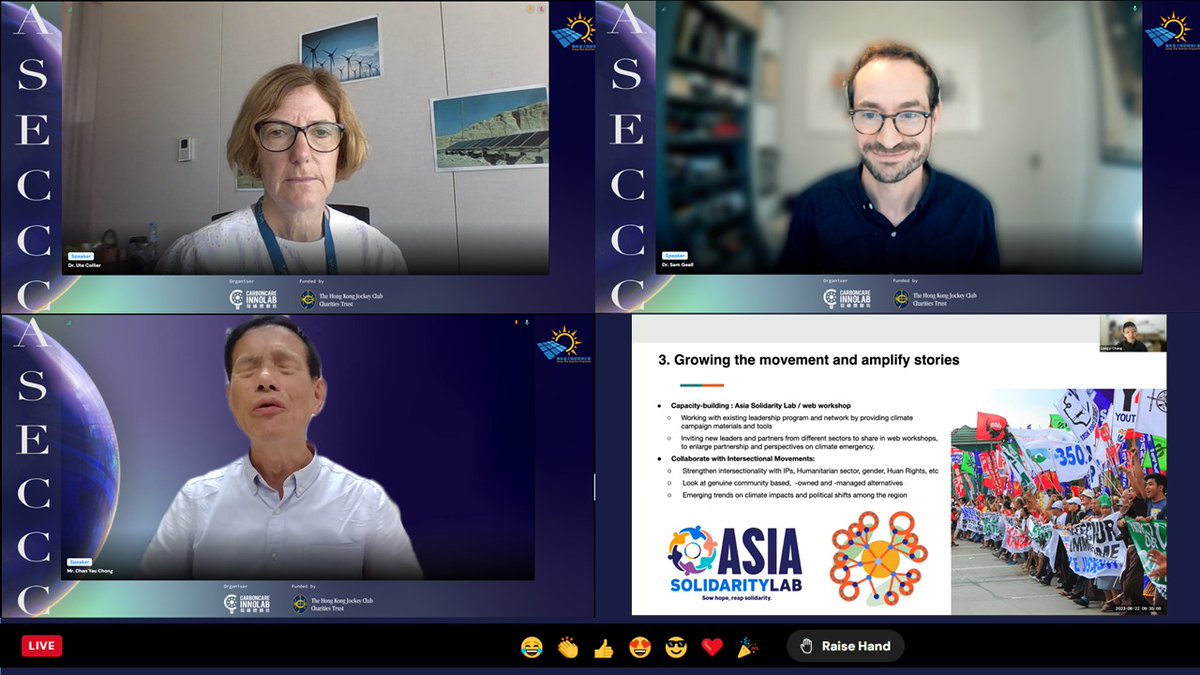
Task: Click the microphone icon on Sam Geall's tile
Action: [1135, 7]
